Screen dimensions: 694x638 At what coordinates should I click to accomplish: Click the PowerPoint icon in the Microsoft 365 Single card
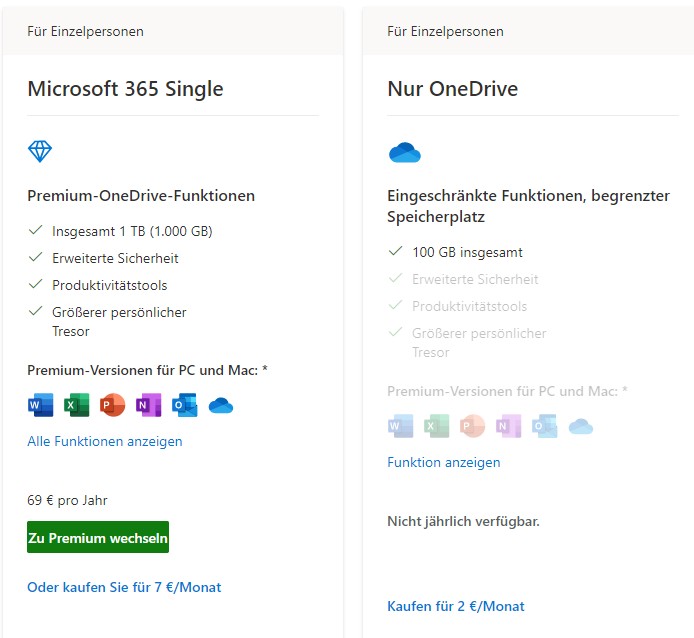112,405
